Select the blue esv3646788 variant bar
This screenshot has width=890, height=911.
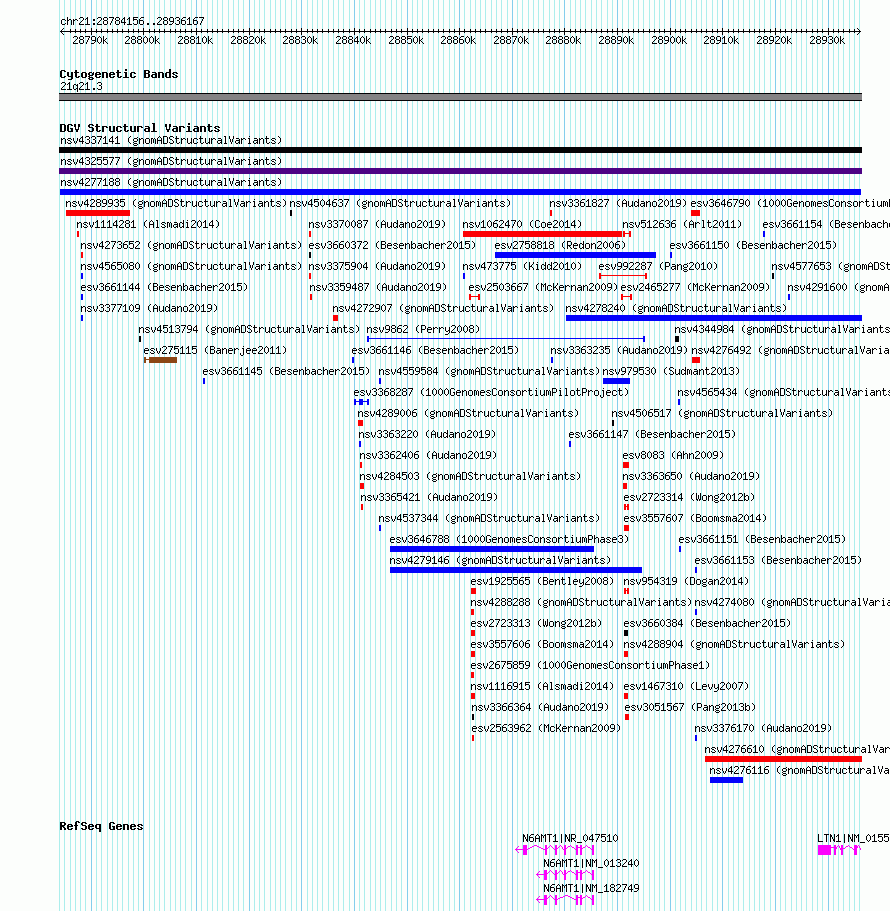pyautogui.click(x=492, y=549)
